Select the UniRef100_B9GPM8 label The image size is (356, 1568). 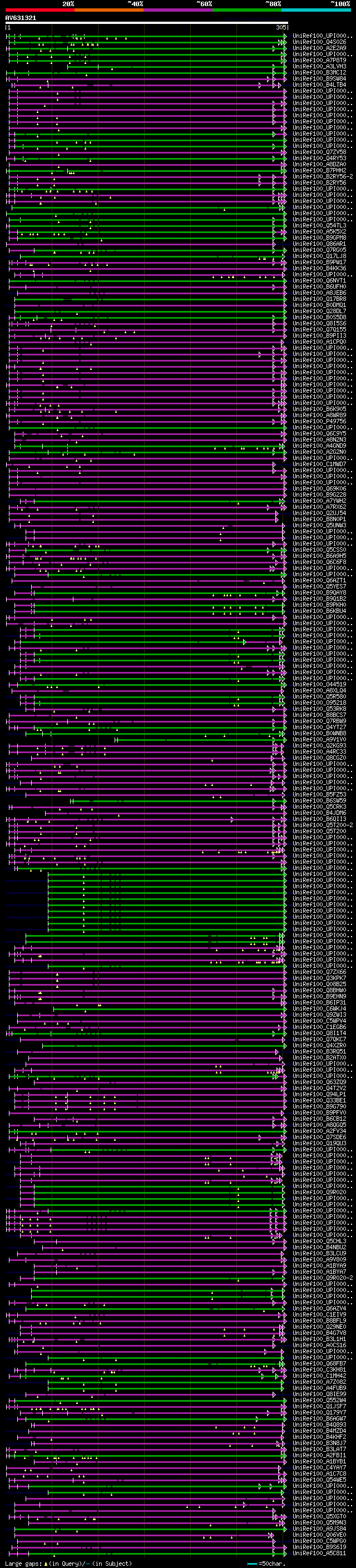tap(319, 238)
